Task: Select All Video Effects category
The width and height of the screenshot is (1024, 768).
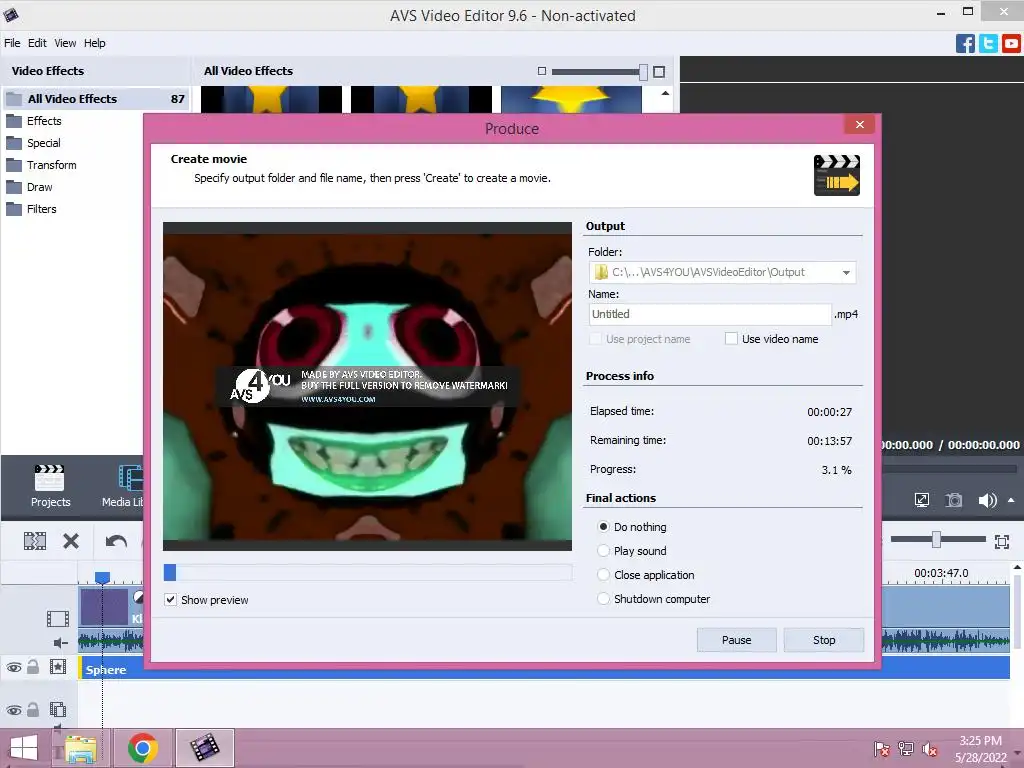Action: (x=96, y=99)
